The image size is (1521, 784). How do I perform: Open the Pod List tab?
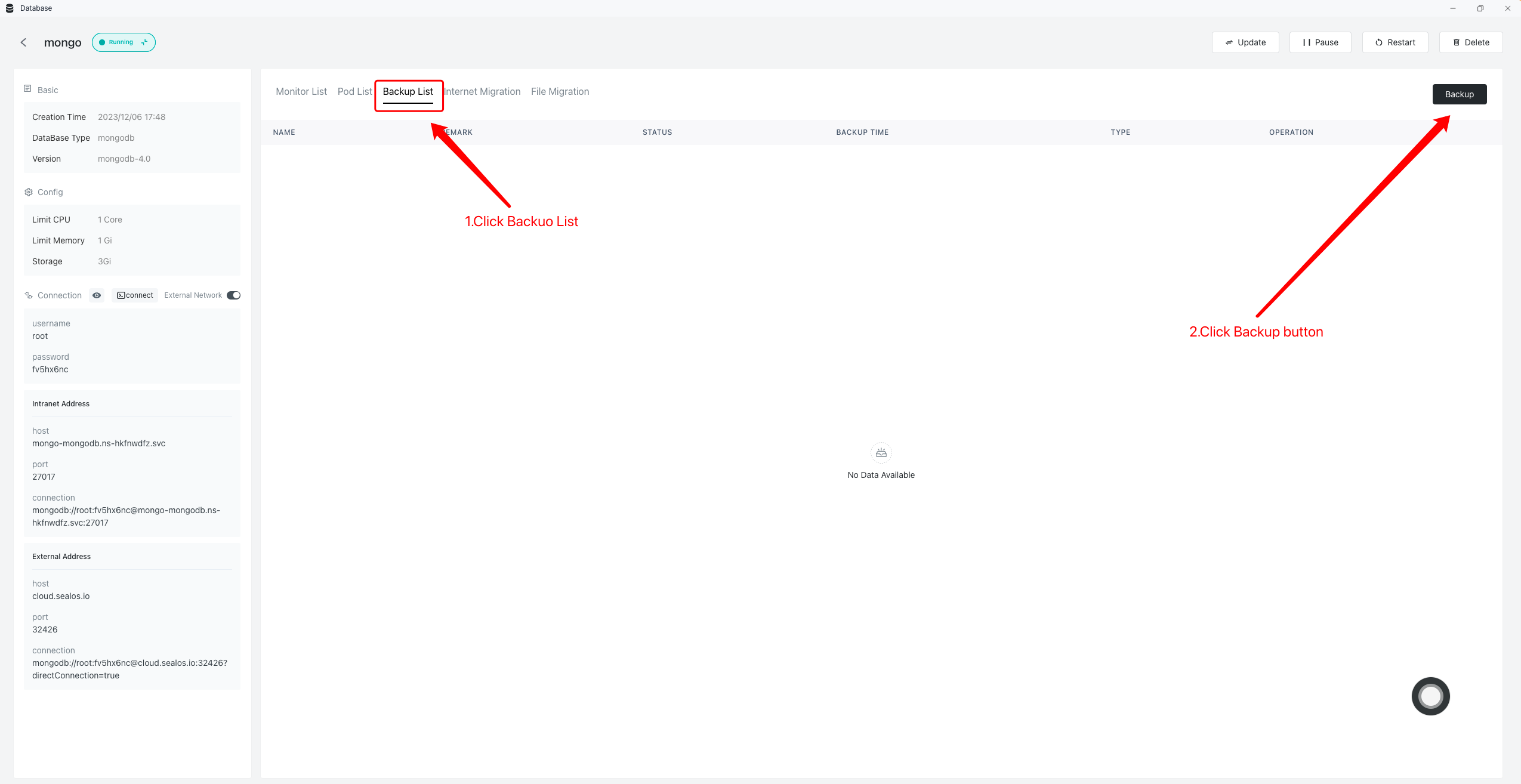[x=354, y=91]
